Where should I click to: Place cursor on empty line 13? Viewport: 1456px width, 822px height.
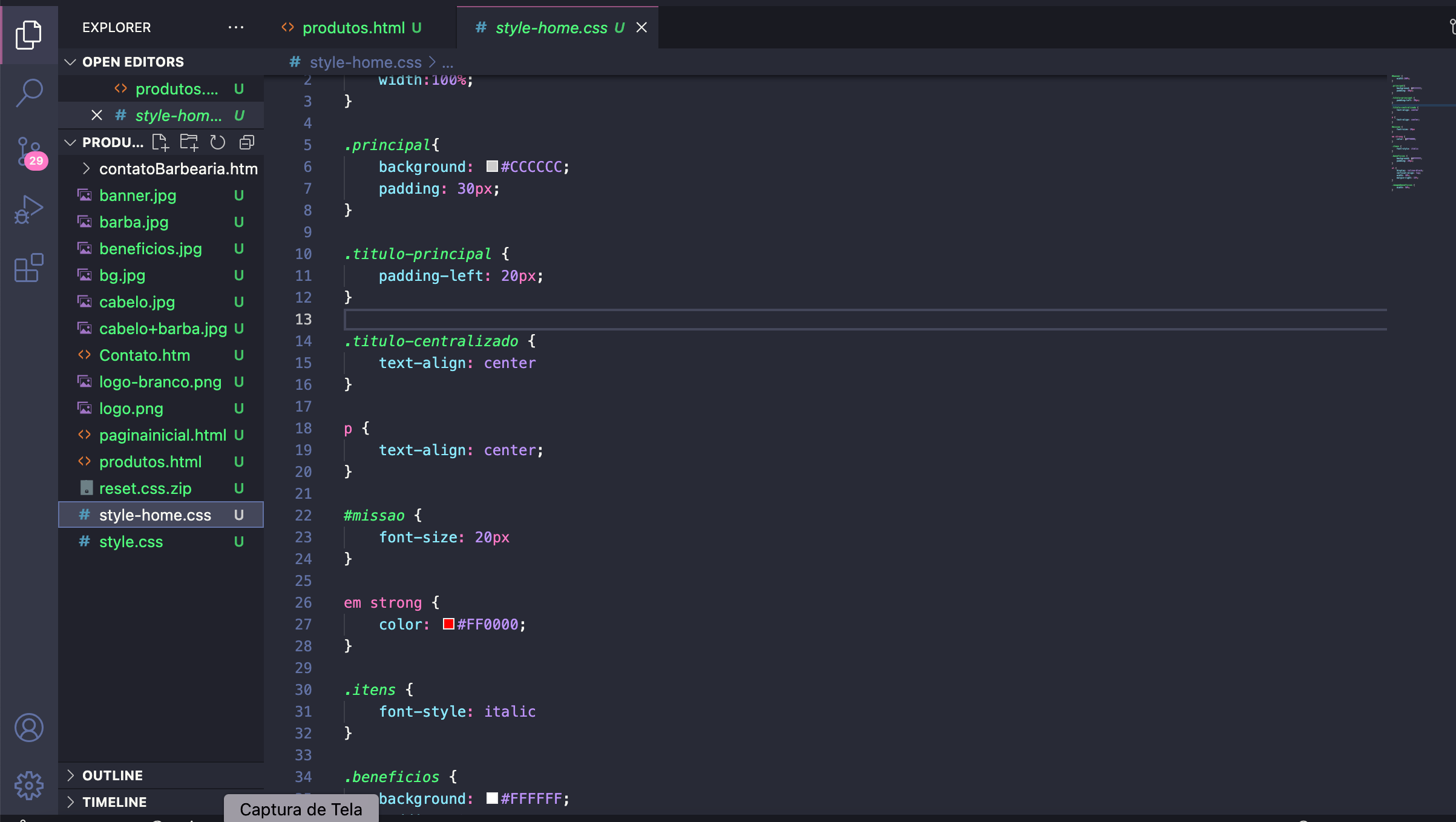865,319
